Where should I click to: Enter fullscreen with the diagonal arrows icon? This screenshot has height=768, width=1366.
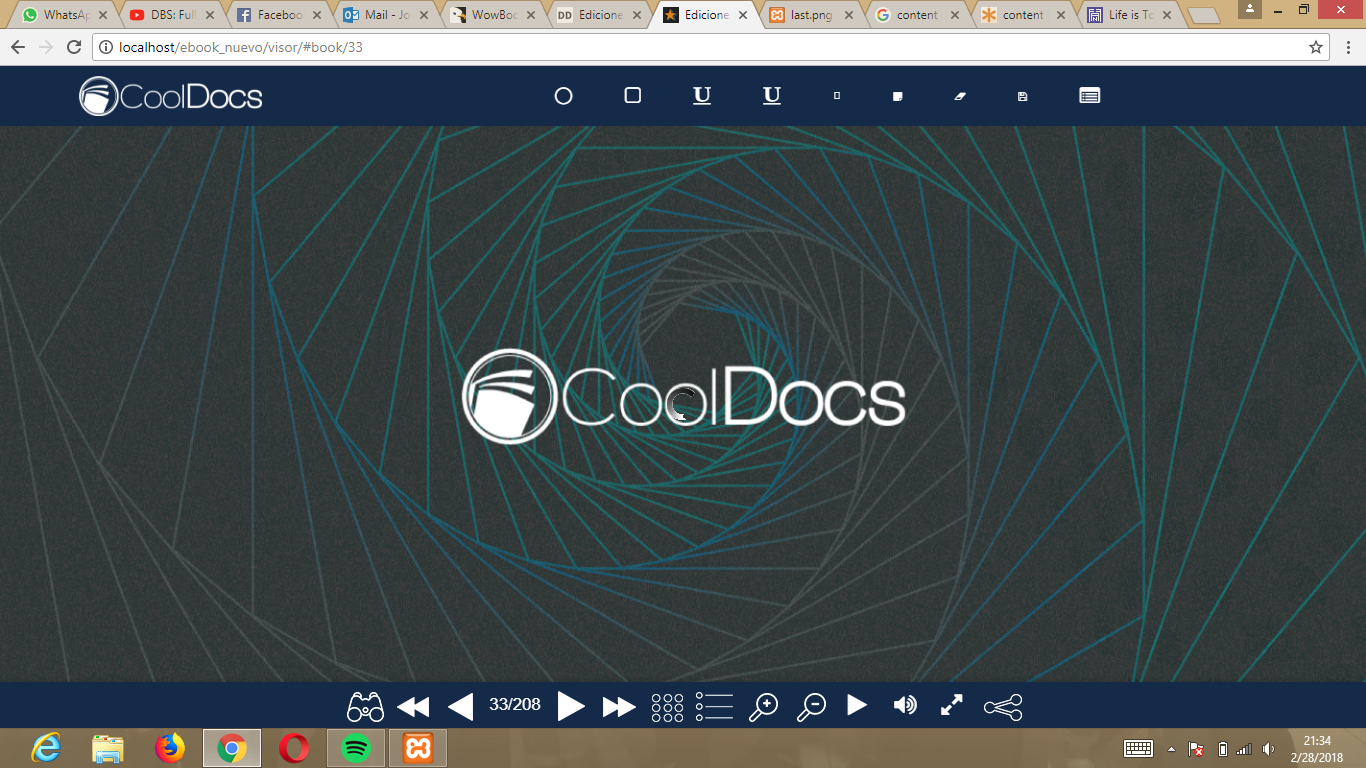pyautogui.click(x=952, y=705)
